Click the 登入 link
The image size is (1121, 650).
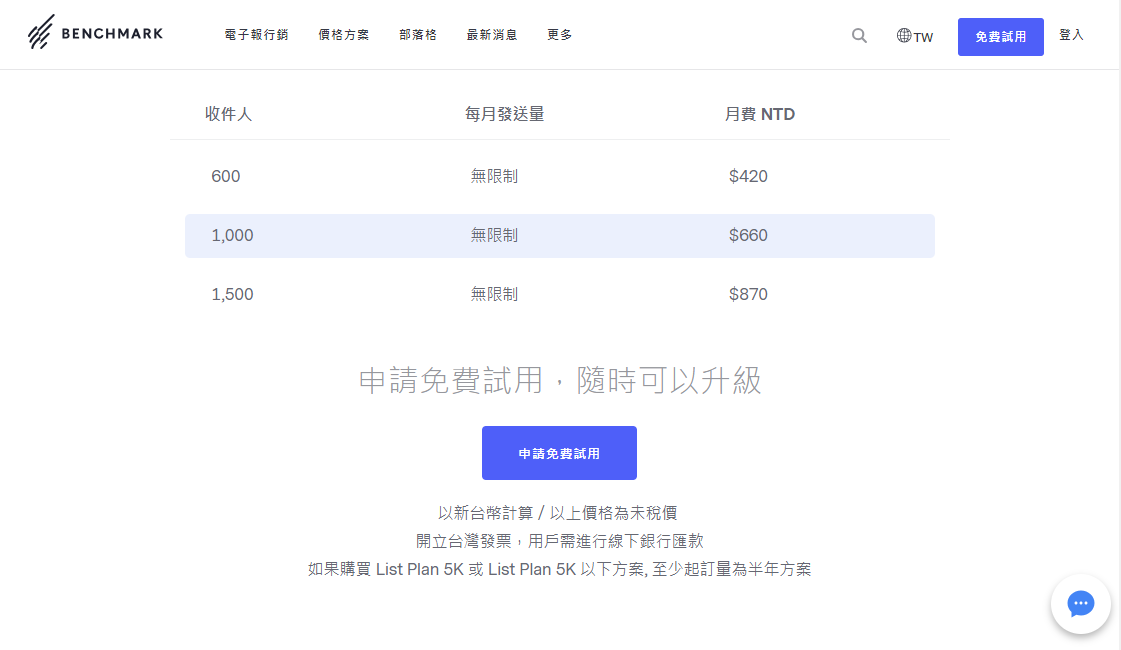point(1071,35)
